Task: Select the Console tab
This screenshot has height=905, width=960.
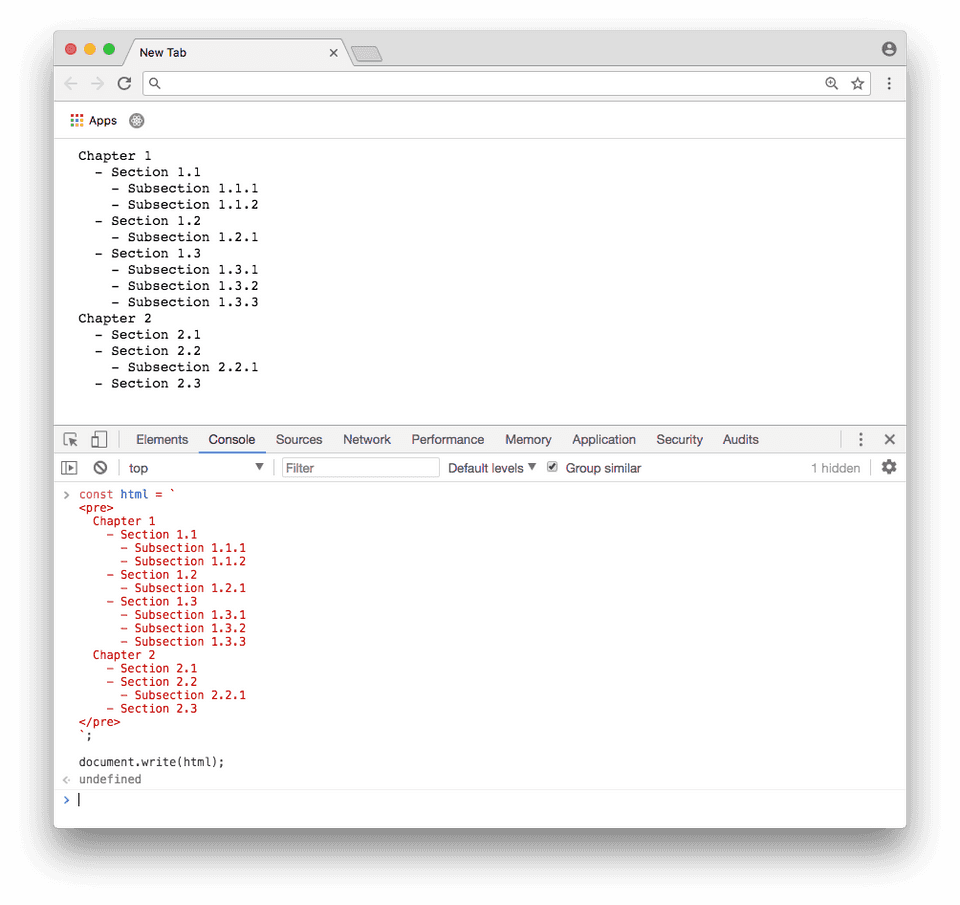Action: pos(231,440)
